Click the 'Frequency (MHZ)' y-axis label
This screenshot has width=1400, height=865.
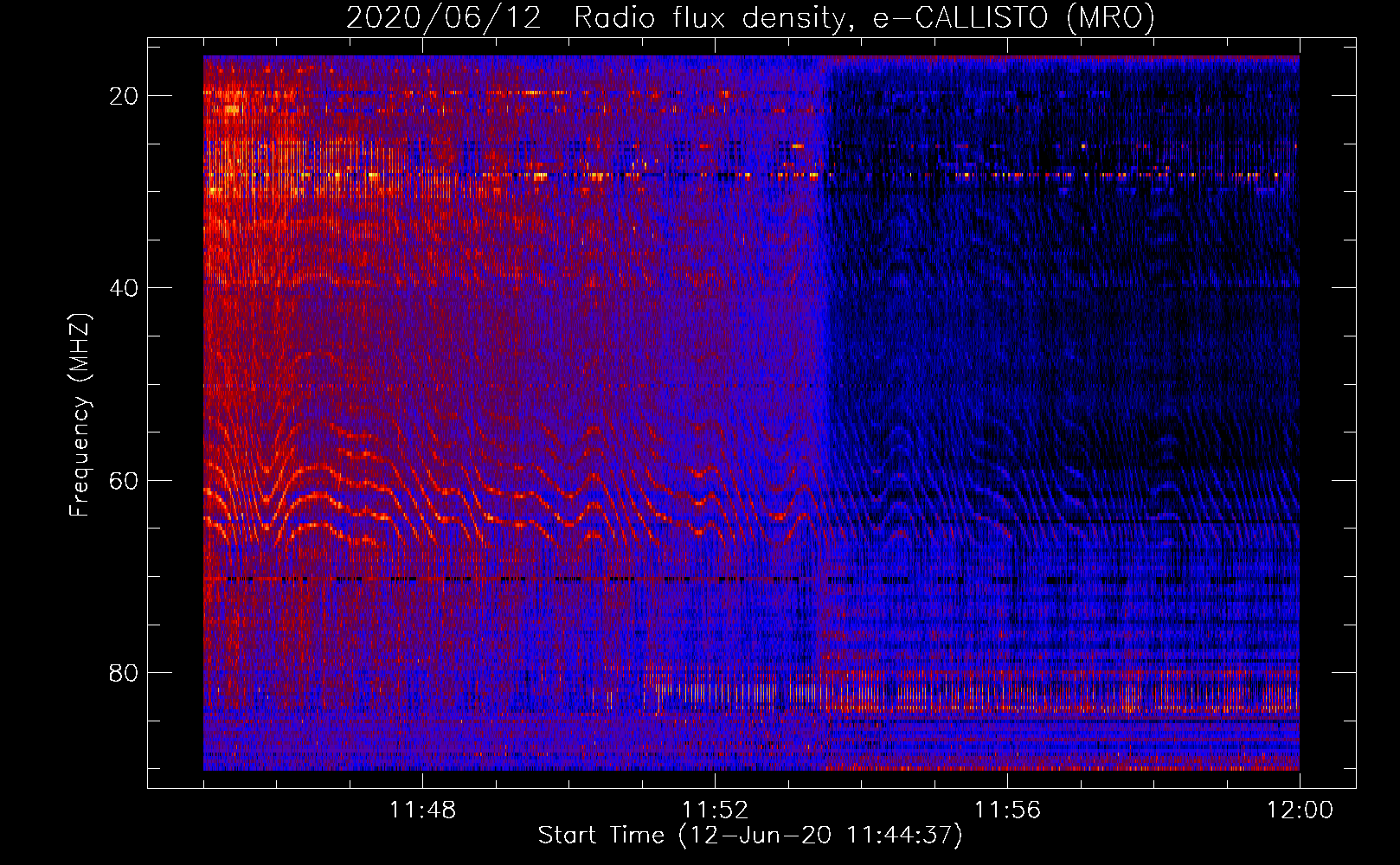pyautogui.click(x=80, y=415)
